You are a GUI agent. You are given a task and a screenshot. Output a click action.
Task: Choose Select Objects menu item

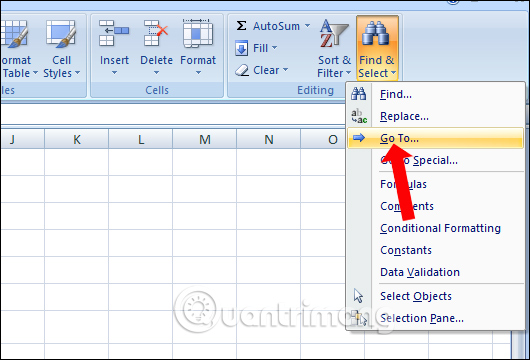point(435,296)
